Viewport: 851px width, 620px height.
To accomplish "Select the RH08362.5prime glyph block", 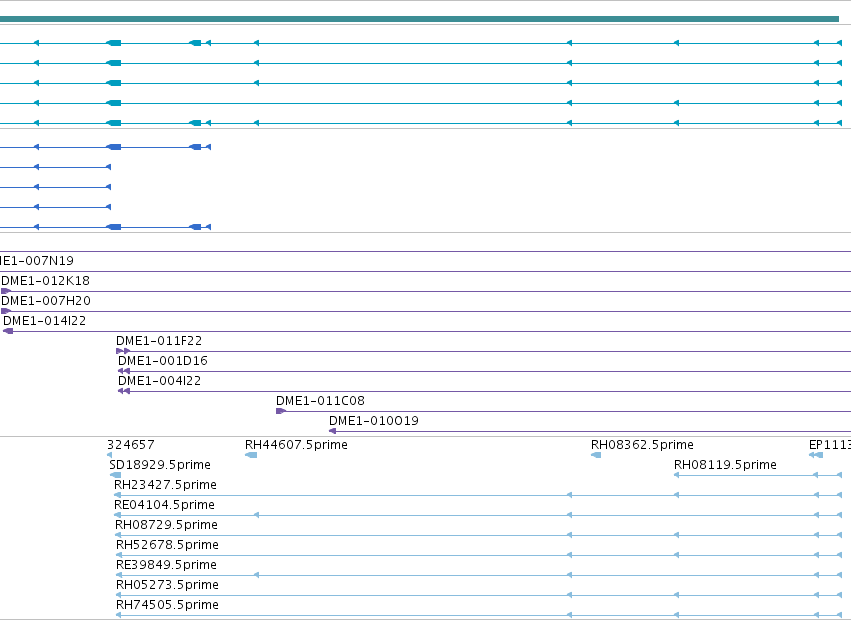I will (596, 455).
